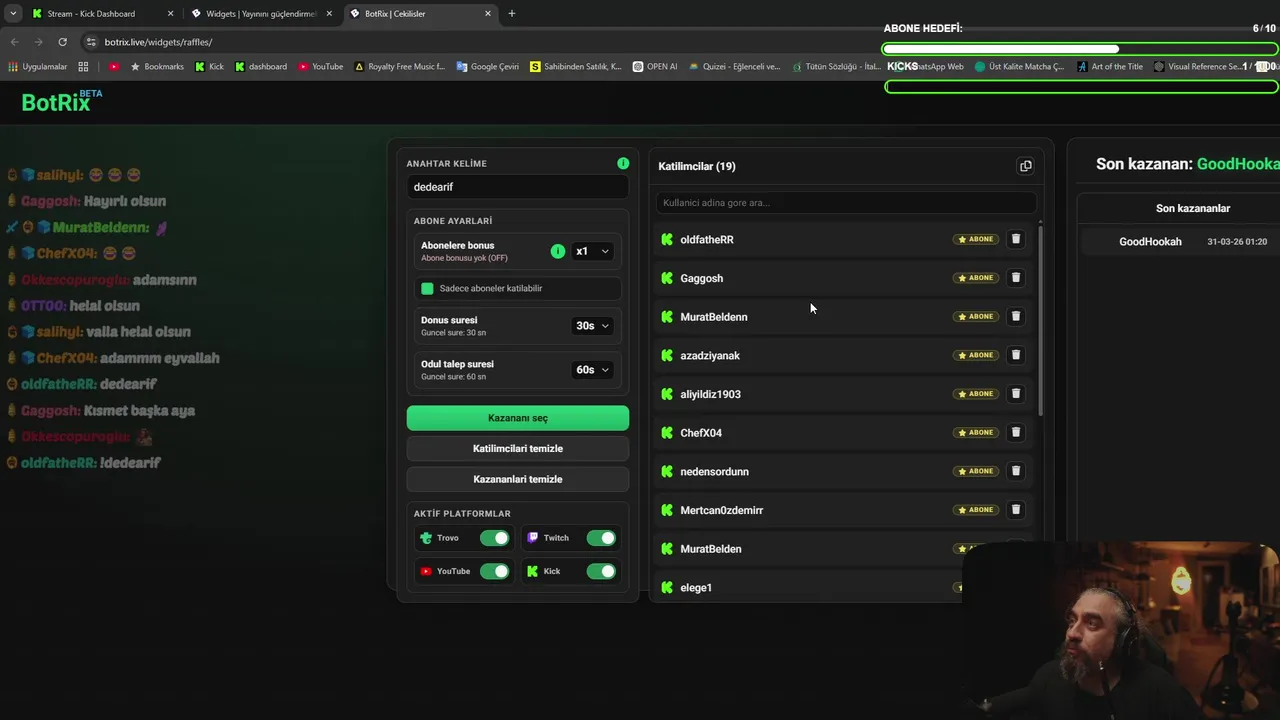
Task: Click Kick platform icon beside oldfatheRR
Action: pos(667,239)
